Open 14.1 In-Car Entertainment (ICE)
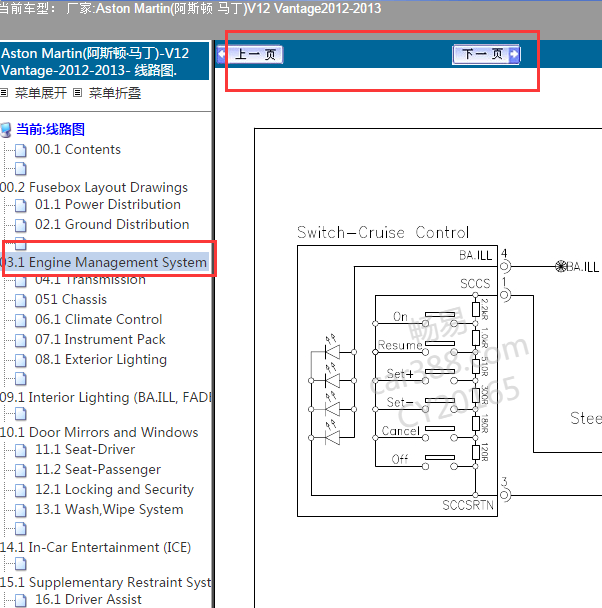The width and height of the screenshot is (602, 608). point(95,548)
